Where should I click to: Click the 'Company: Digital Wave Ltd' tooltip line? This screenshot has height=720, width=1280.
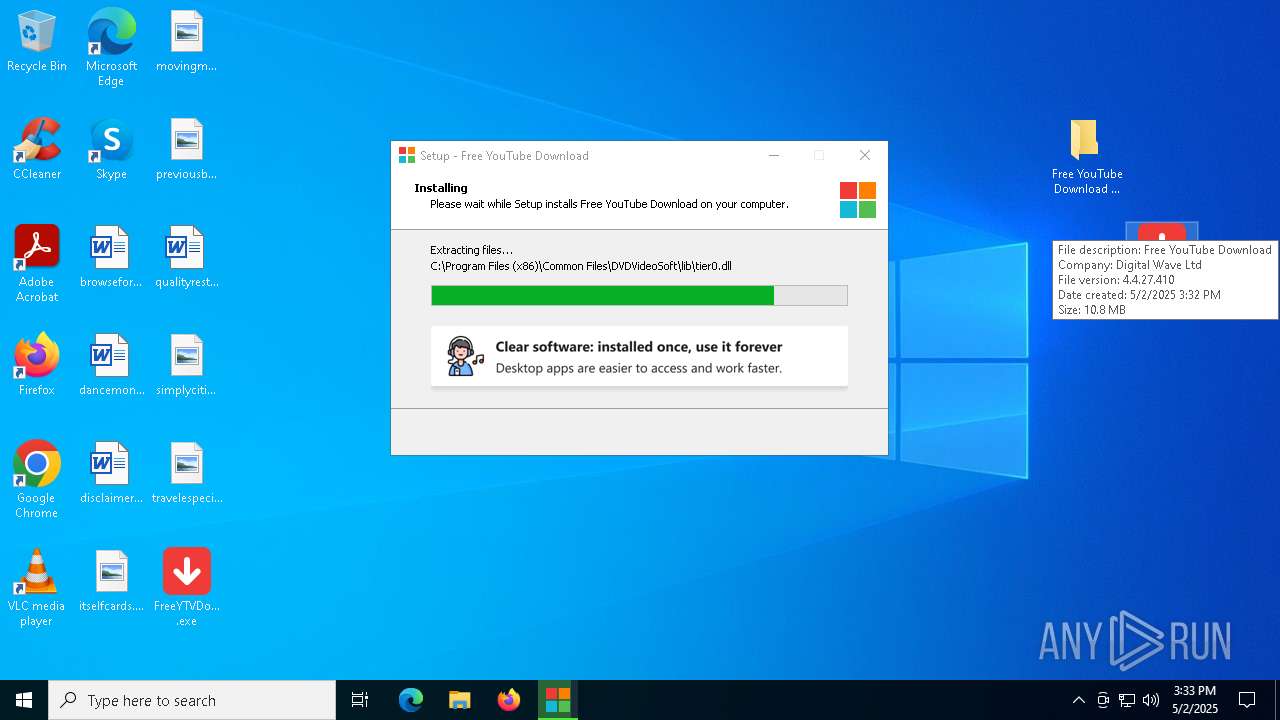[1130, 265]
